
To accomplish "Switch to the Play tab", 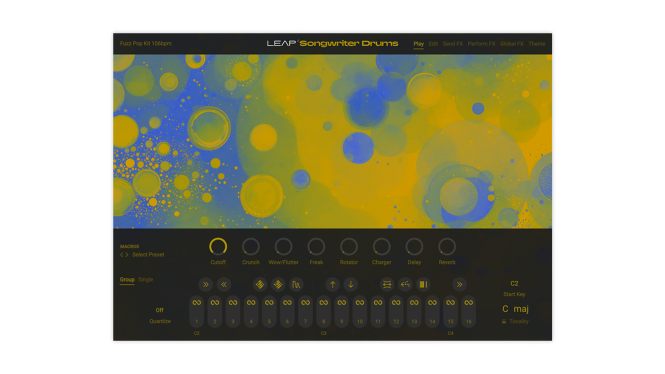I will pyautogui.click(x=419, y=44).
